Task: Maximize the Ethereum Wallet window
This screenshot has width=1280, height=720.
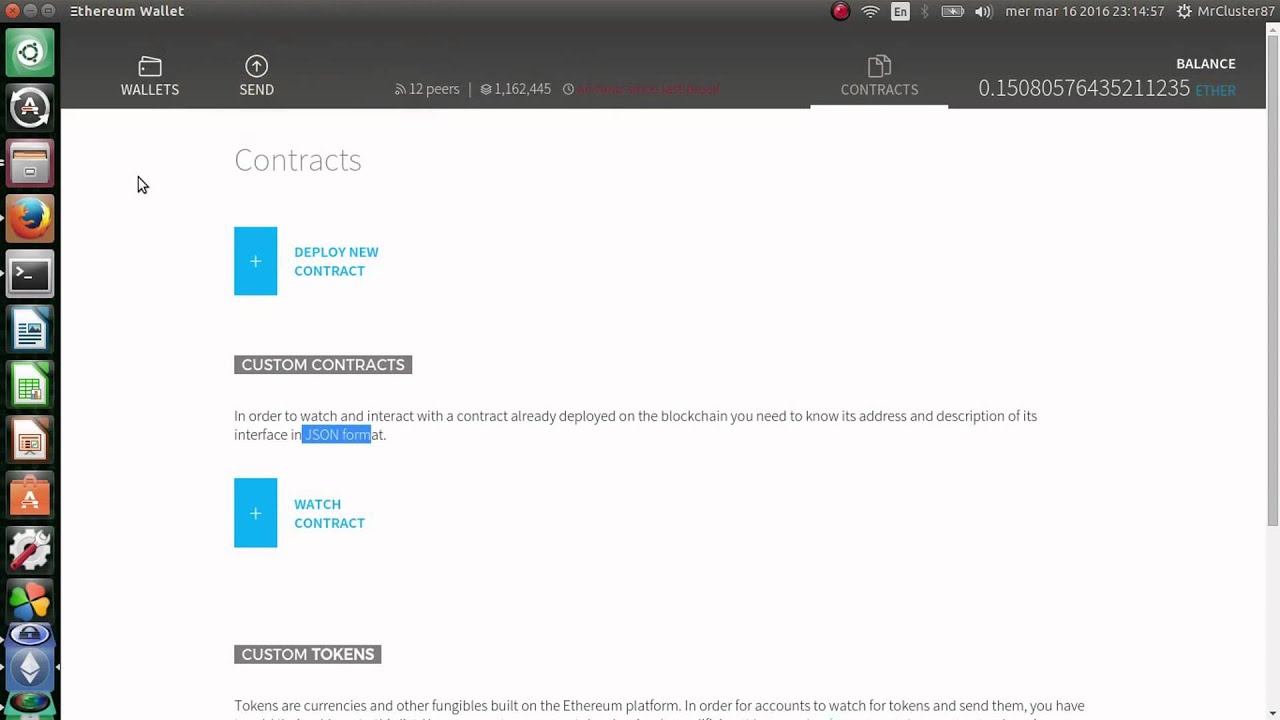Action: point(49,11)
